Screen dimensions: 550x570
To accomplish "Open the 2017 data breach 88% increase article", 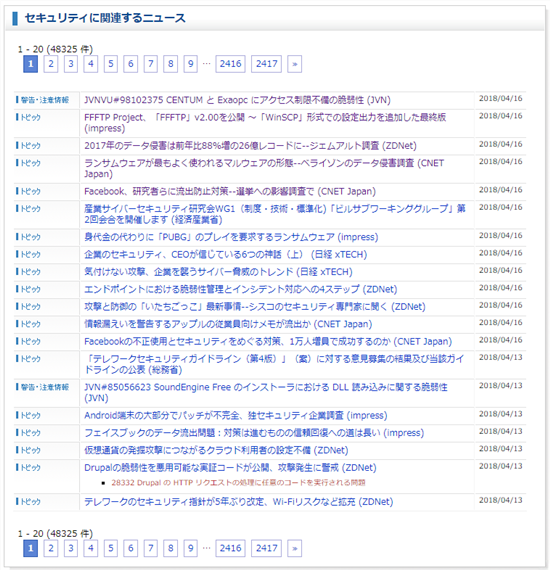I will pyautogui.click(x=250, y=145).
